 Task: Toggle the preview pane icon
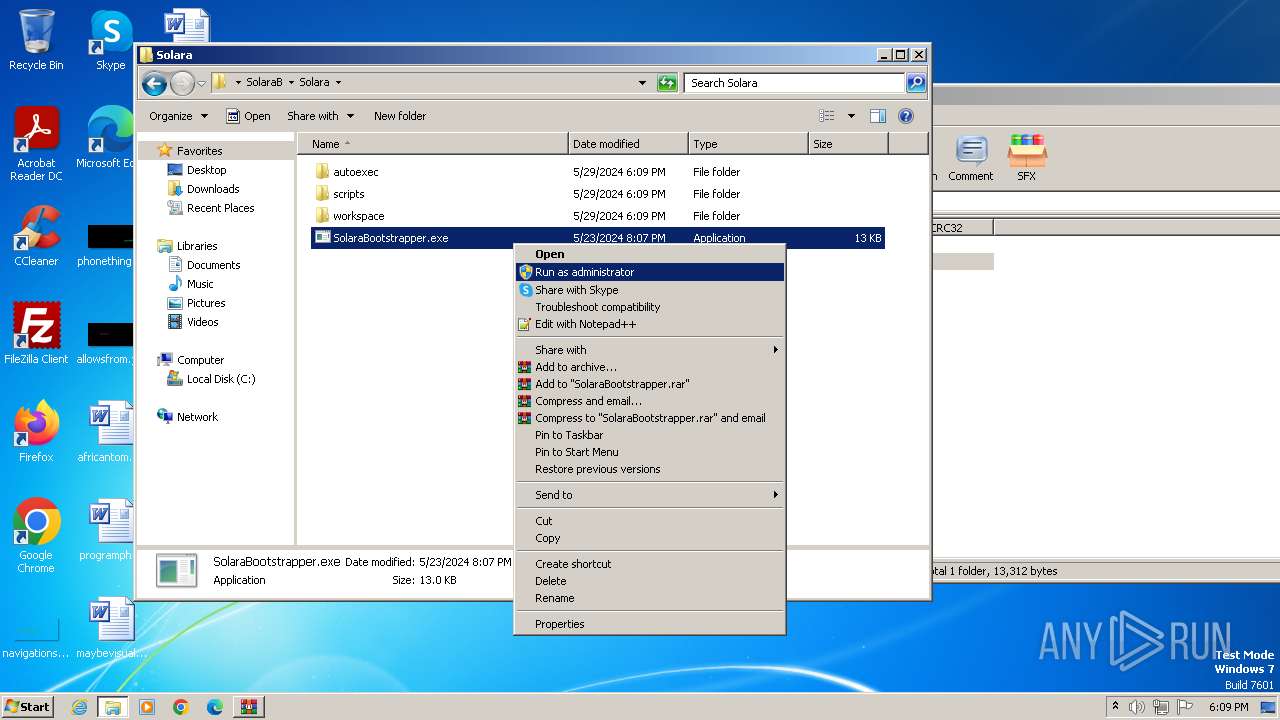(877, 116)
